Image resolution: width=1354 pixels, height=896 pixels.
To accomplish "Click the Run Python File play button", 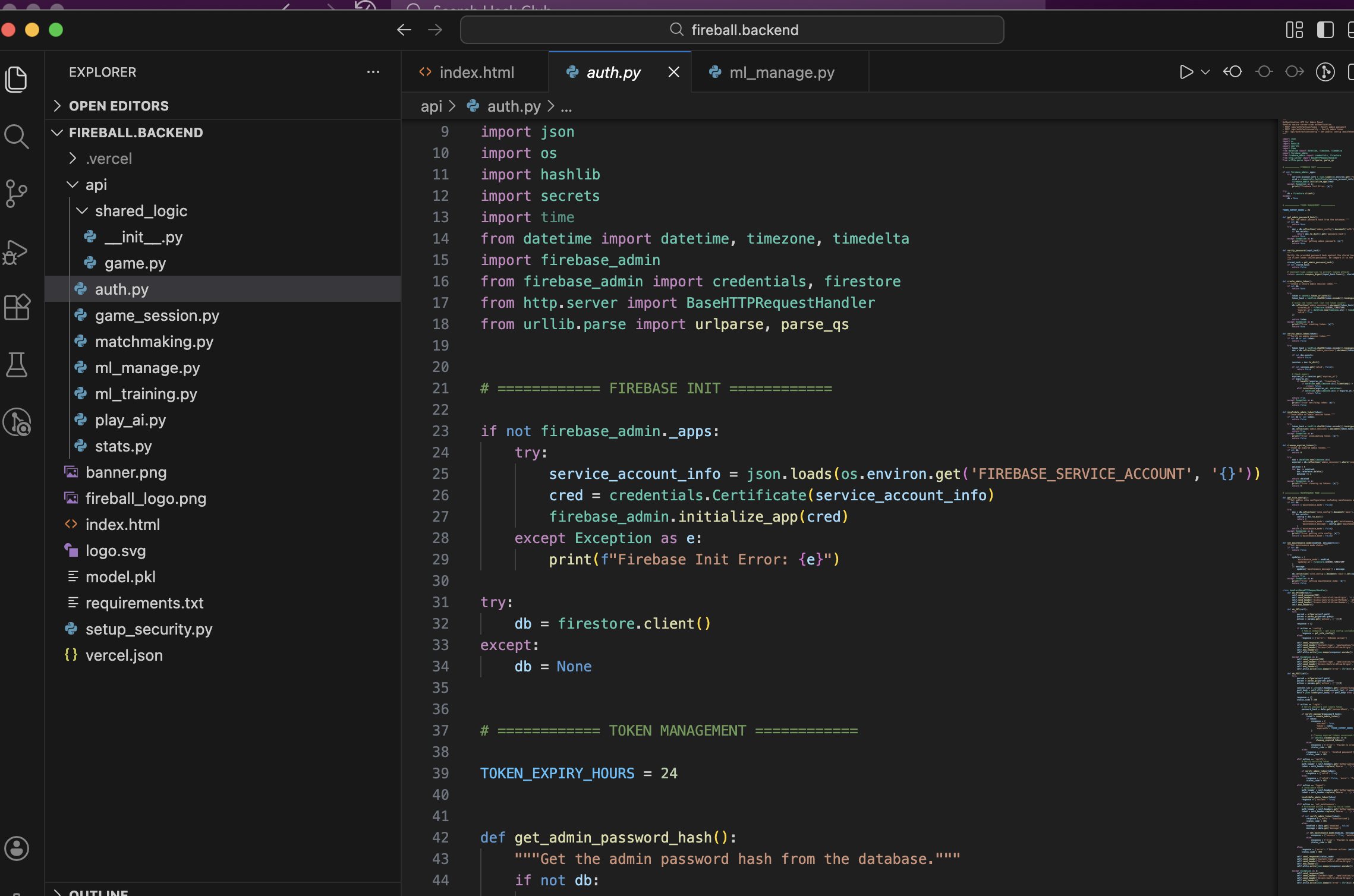I will click(x=1186, y=72).
